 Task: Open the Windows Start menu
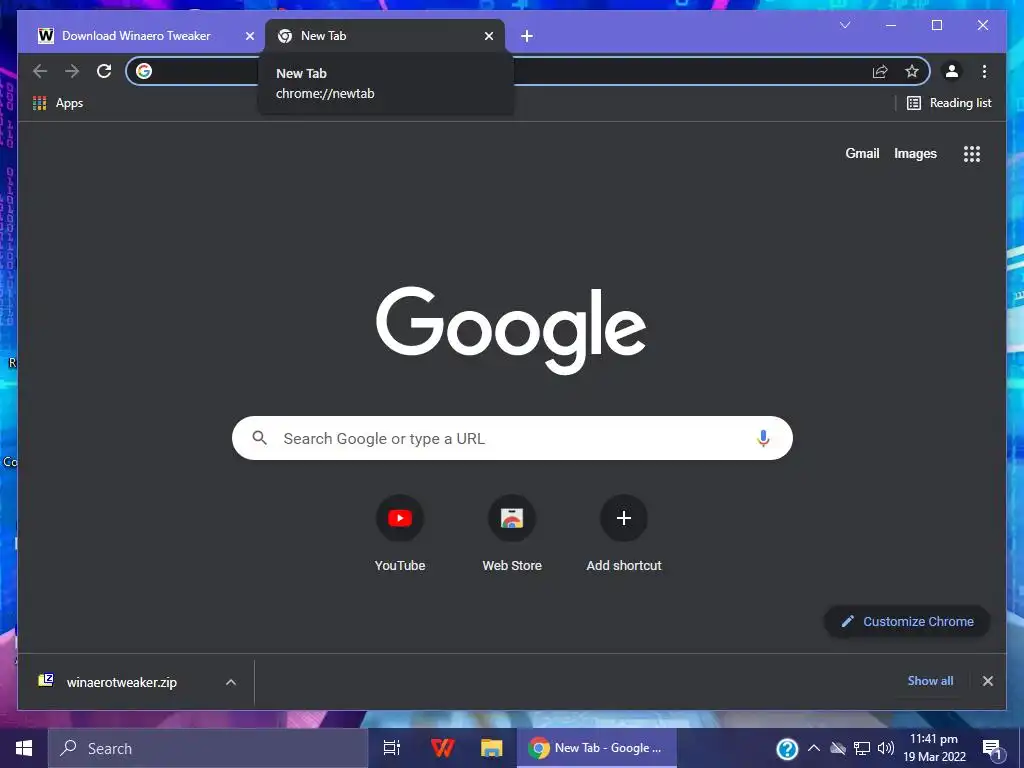tap(24, 748)
